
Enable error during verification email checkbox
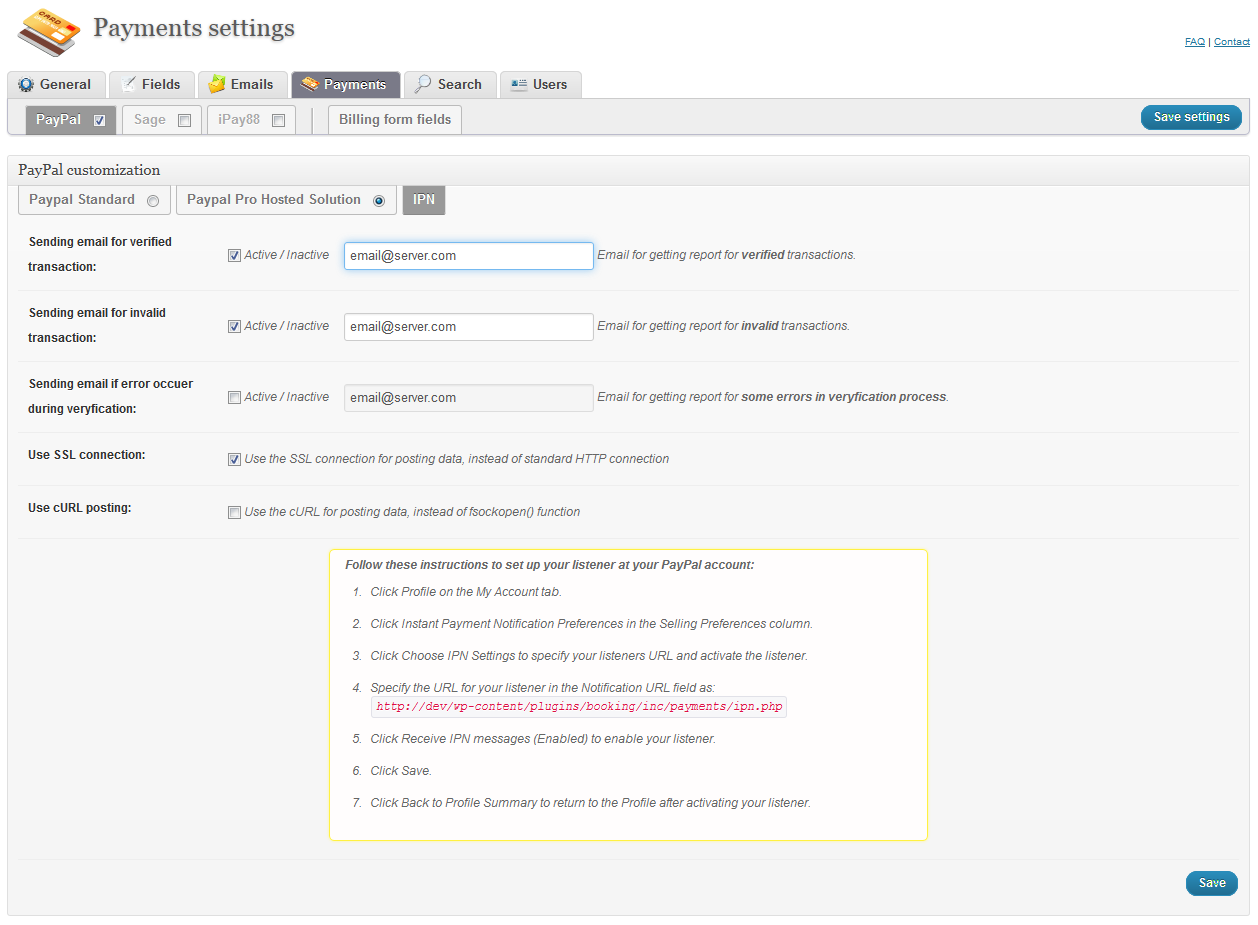point(235,397)
